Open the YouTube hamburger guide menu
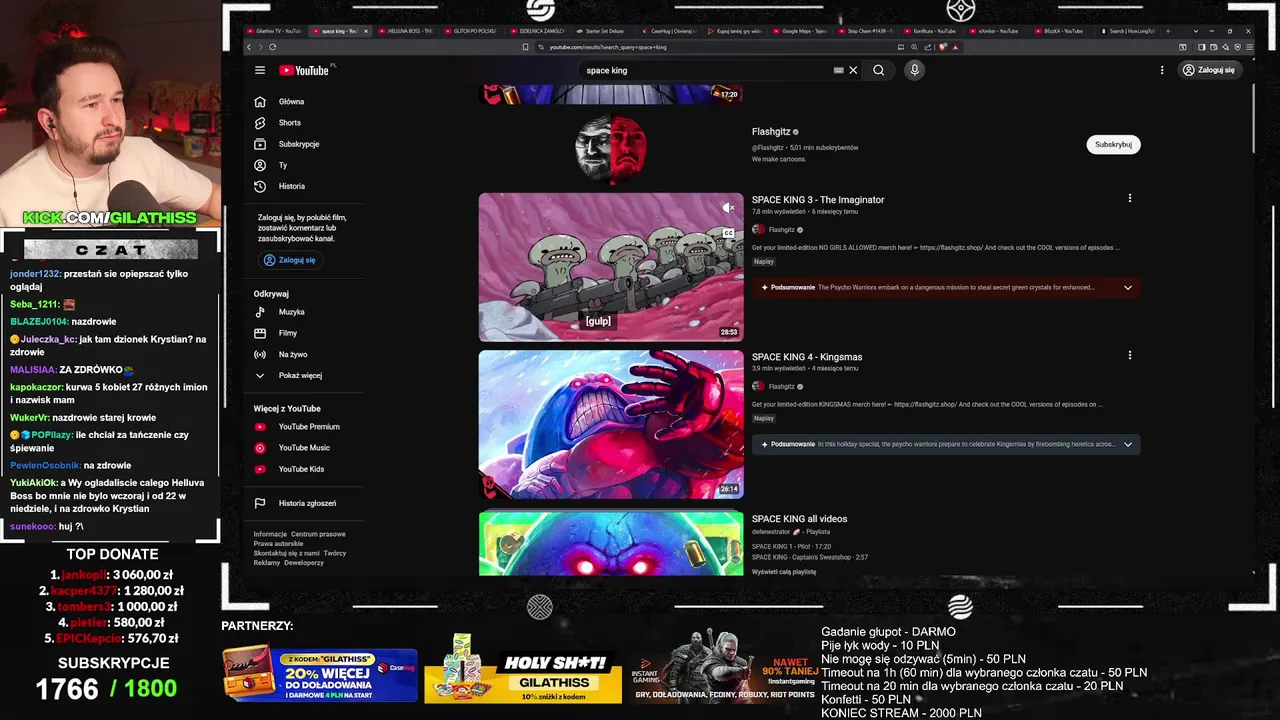 (260, 70)
